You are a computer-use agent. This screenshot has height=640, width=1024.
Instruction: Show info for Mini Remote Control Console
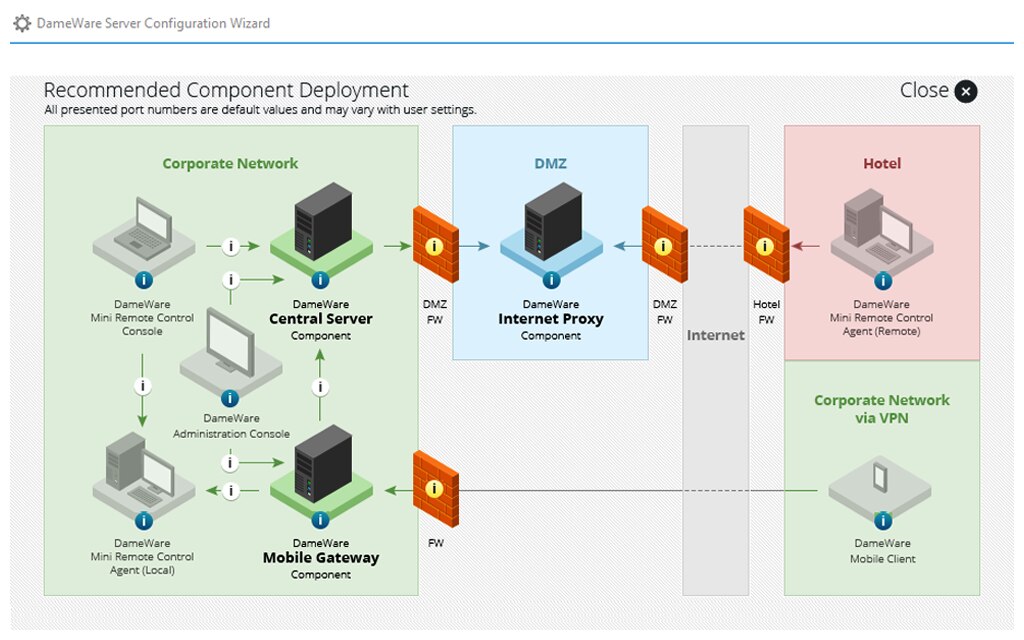tap(144, 280)
